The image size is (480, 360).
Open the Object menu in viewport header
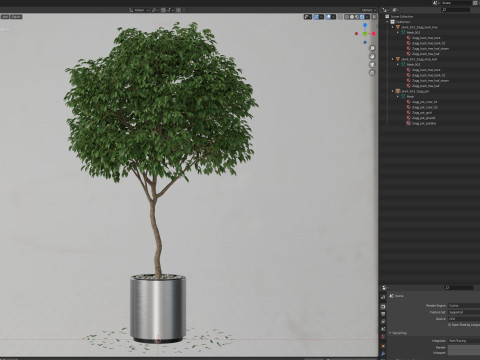click(16, 17)
